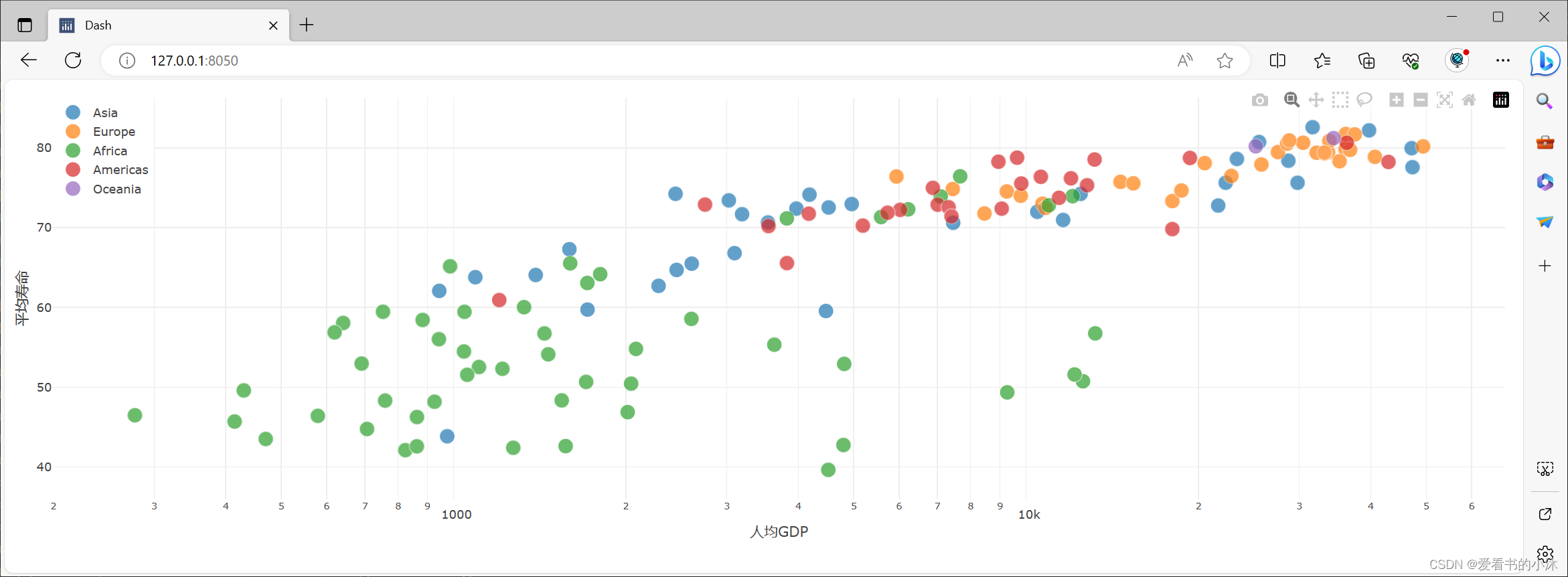This screenshot has width=1568, height=577.
Task: Reset axes with the home icon
Action: tap(1468, 100)
